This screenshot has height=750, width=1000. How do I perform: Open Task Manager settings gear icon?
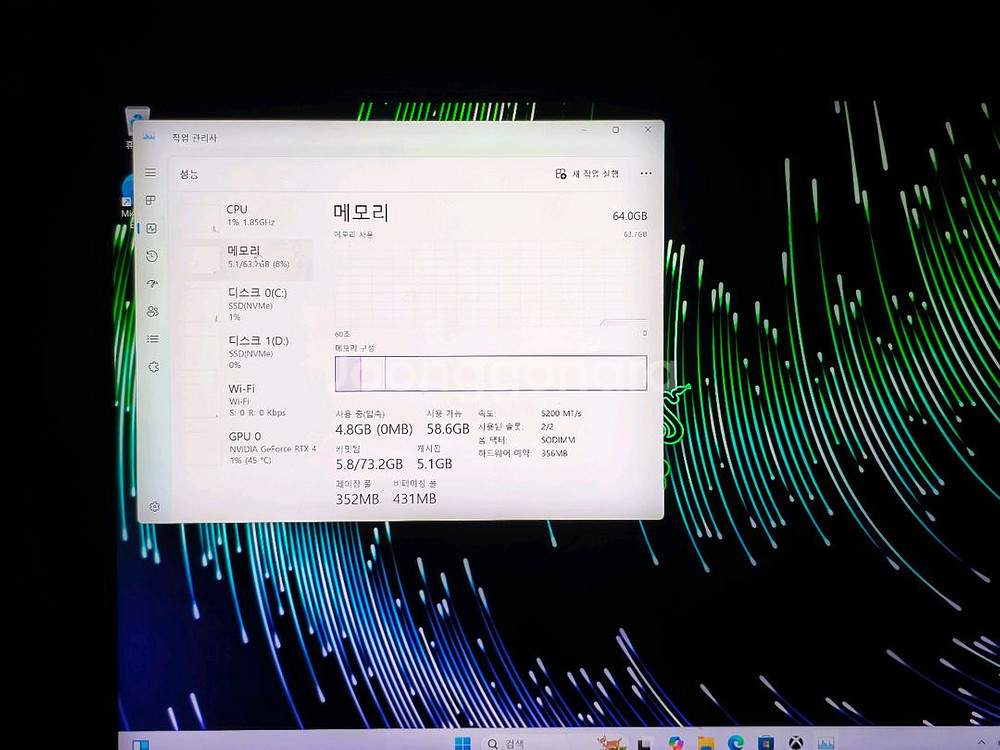[x=154, y=506]
